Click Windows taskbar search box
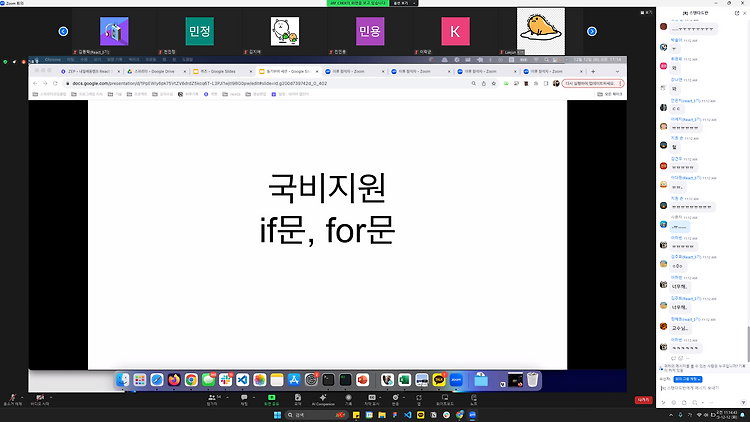The width and height of the screenshot is (750, 422). tap(316, 415)
